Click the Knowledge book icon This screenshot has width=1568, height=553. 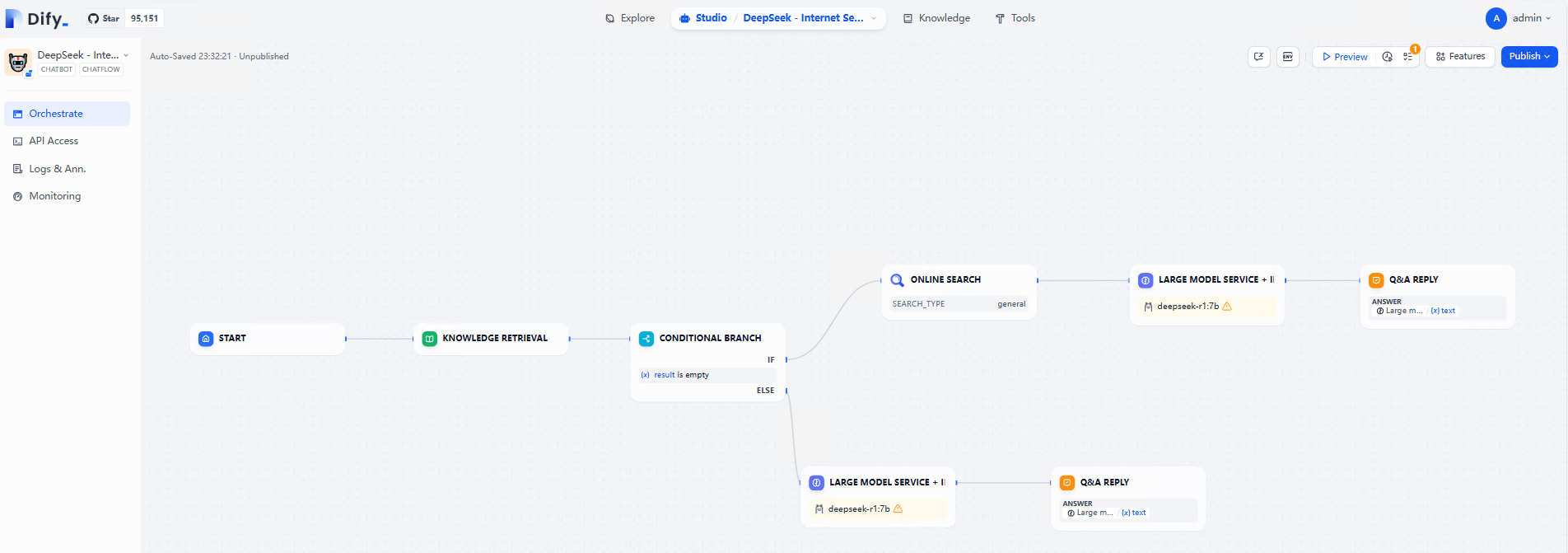pyautogui.click(x=908, y=19)
